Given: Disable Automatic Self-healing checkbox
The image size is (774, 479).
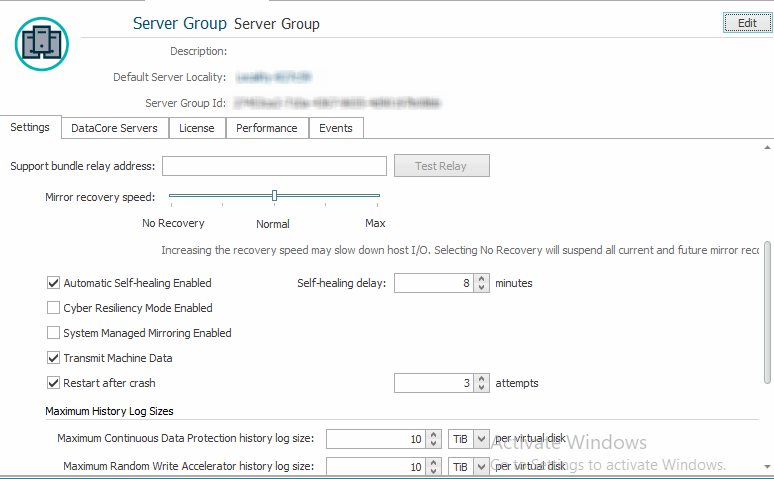Looking at the screenshot, I should pos(54,283).
